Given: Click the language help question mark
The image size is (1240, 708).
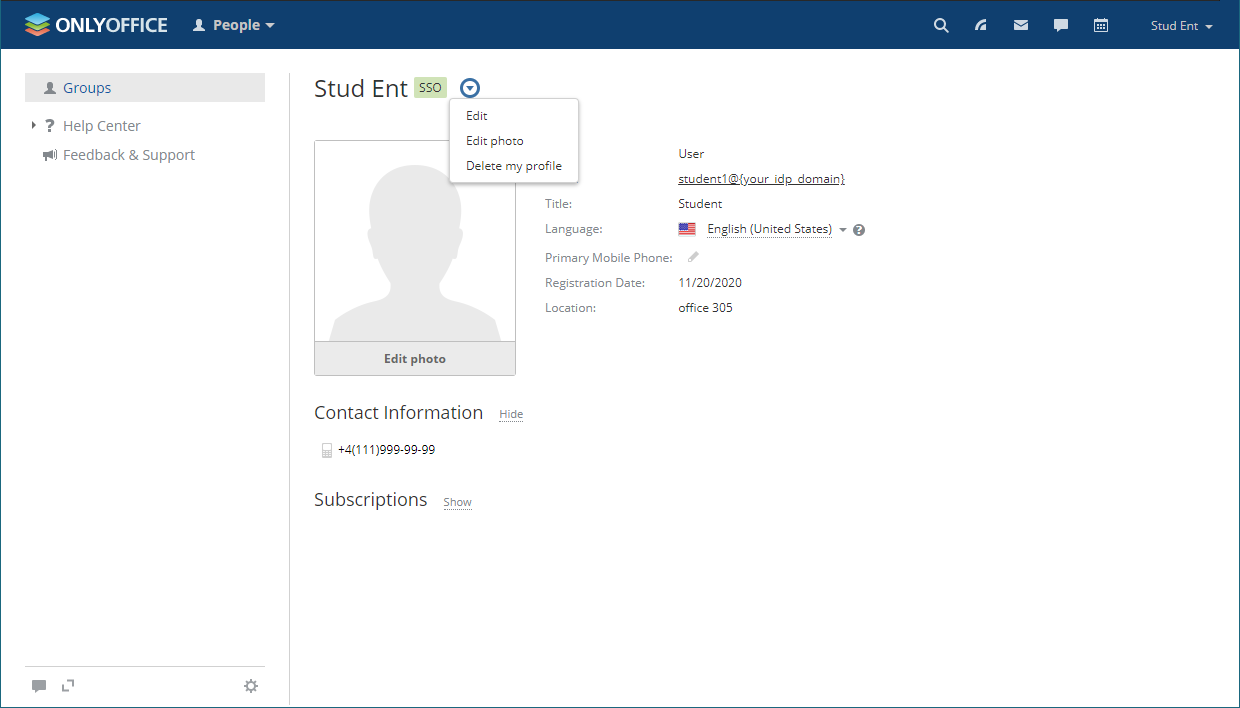Looking at the screenshot, I should (858, 229).
